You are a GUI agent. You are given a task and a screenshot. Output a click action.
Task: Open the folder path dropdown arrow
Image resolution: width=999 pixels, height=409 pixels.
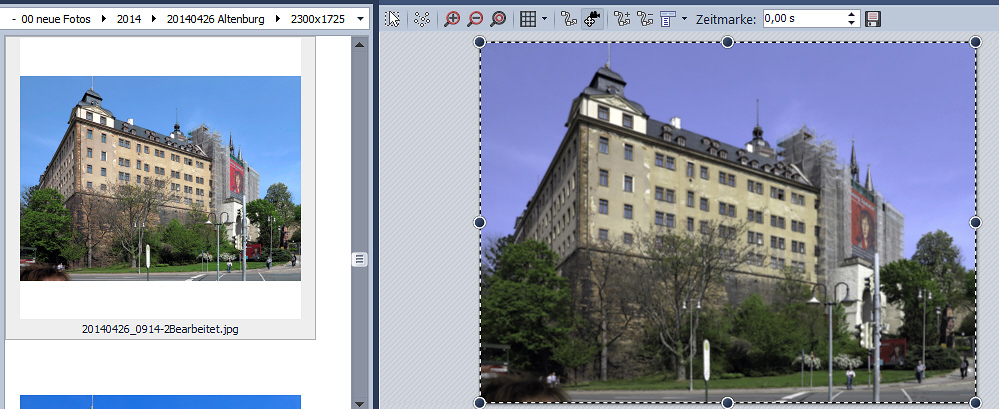360,19
